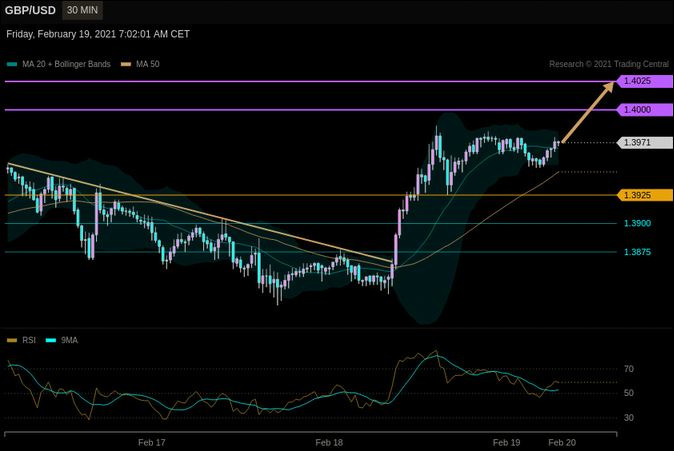674x451 pixels.
Task: Click the Feb 18 date axis label
Action: 329,442
